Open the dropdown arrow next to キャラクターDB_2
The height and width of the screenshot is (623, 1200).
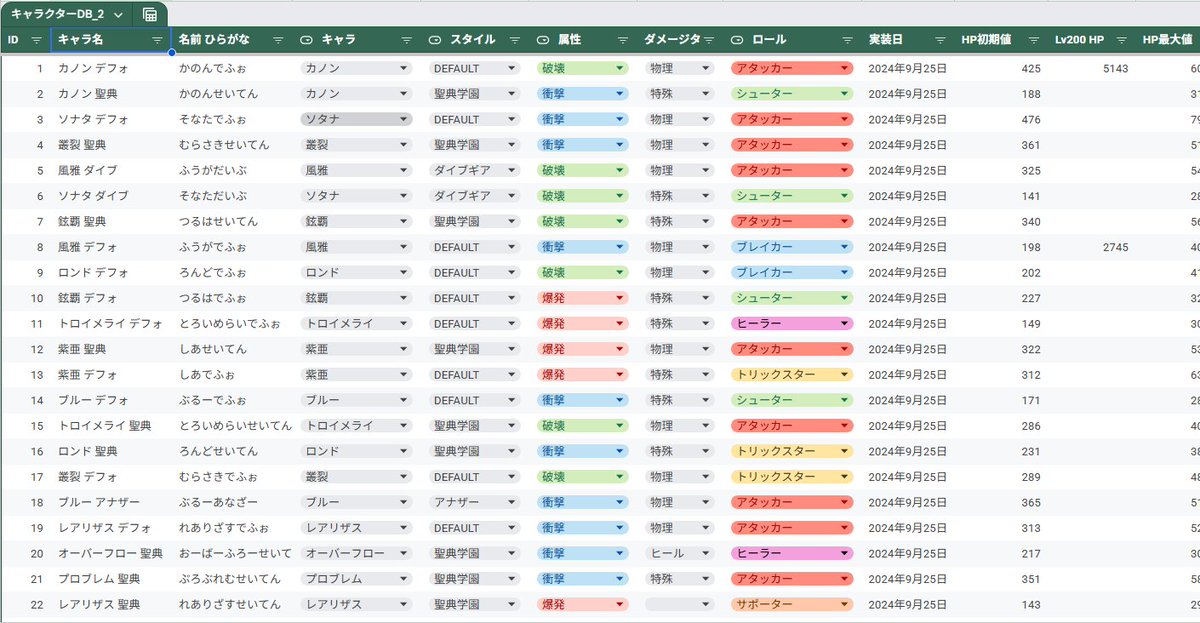[118, 15]
